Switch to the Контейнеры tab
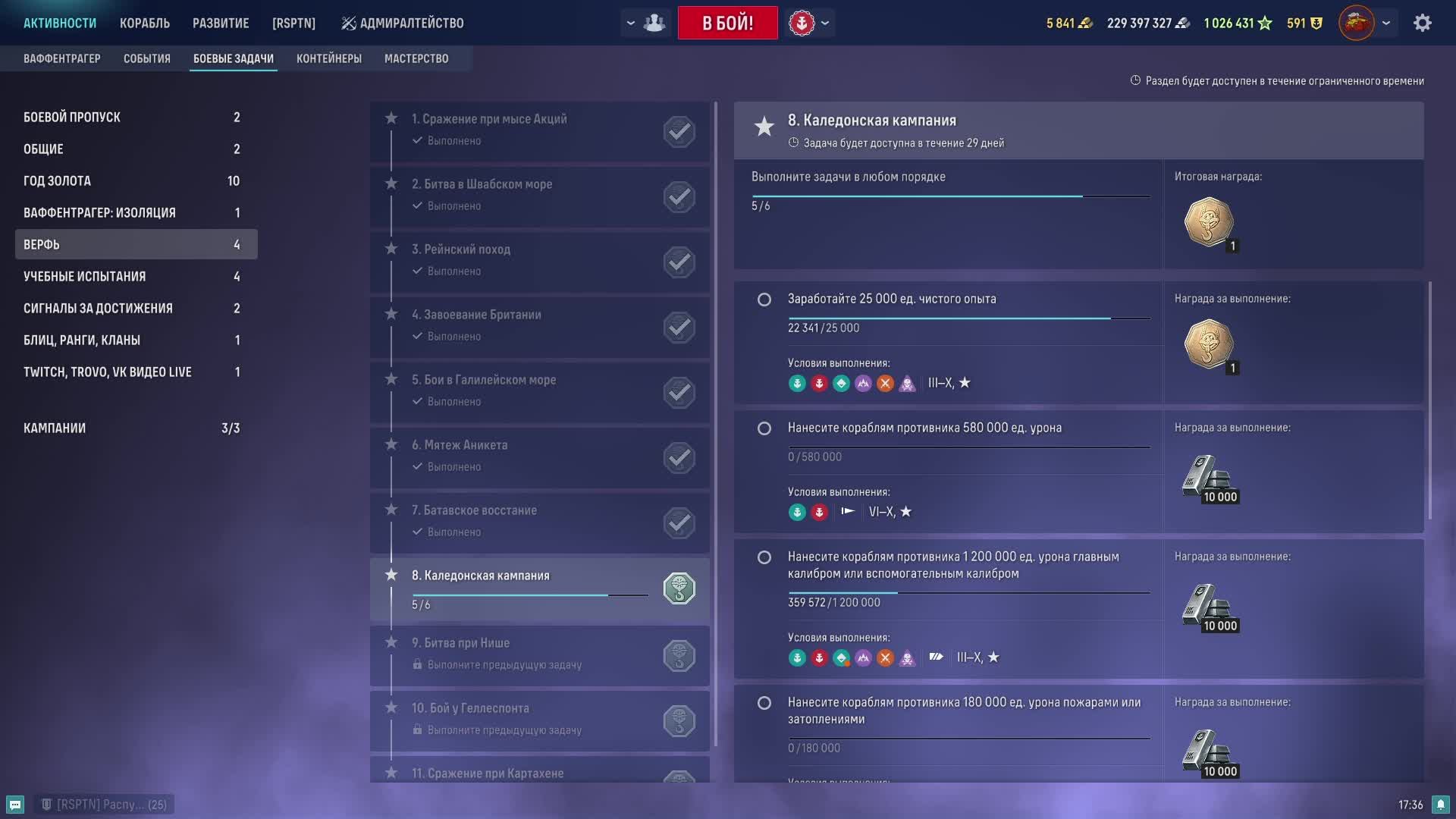Image resolution: width=1456 pixels, height=819 pixels. pyautogui.click(x=328, y=58)
